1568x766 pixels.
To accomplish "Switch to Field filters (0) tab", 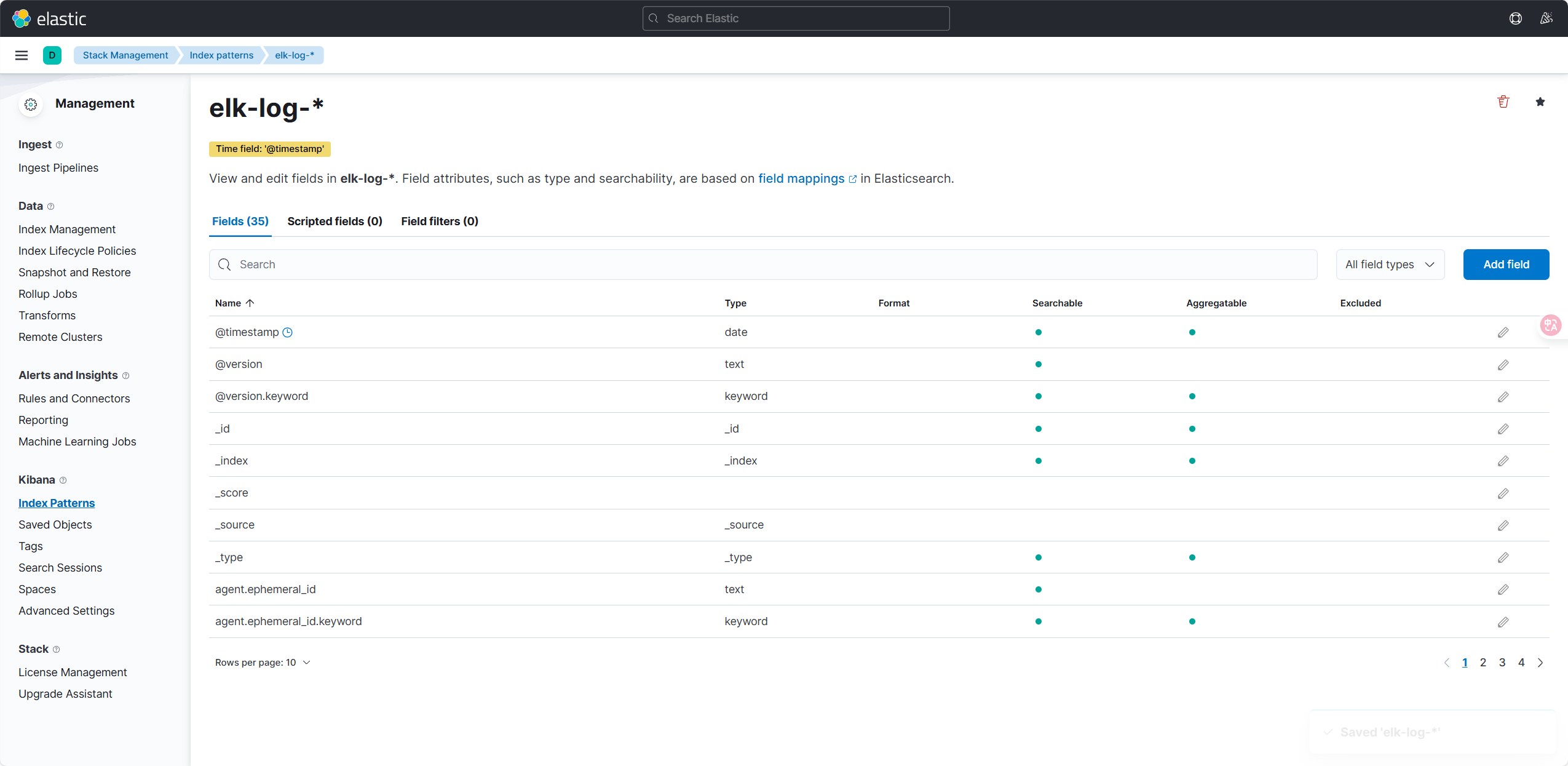I will point(440,221).
